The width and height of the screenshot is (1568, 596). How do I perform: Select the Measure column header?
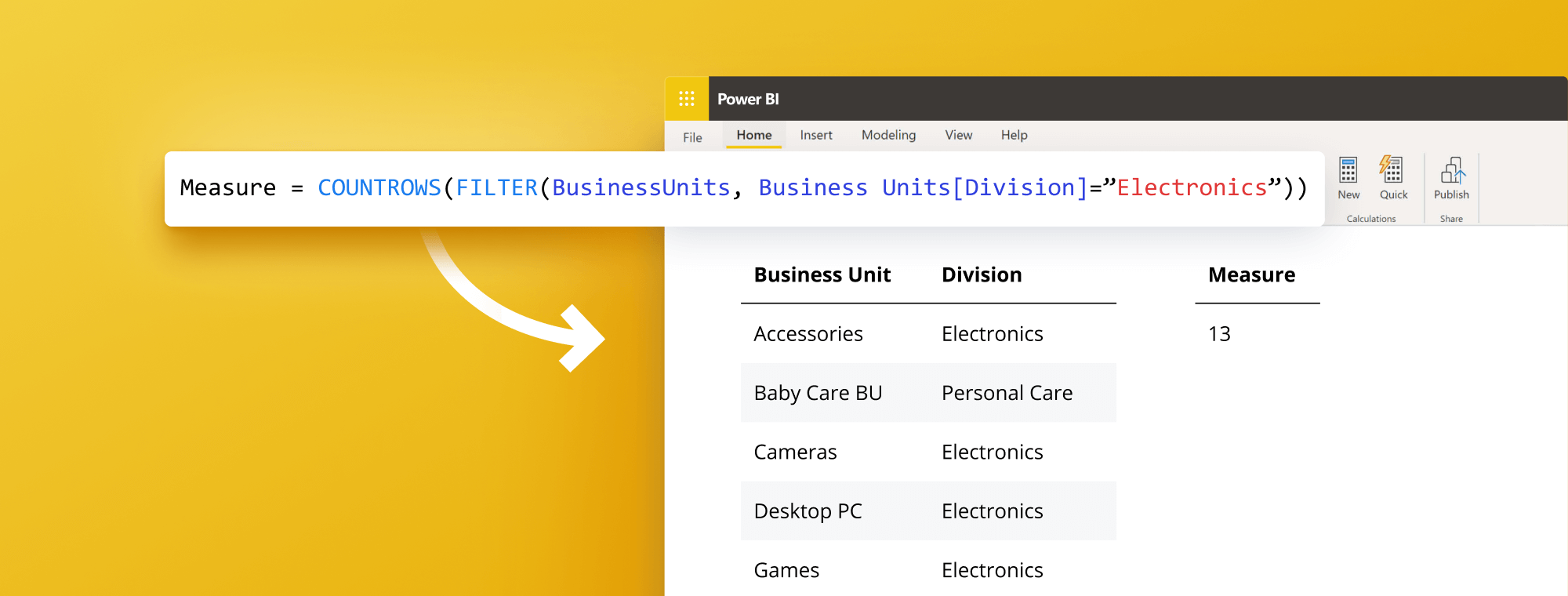1251,274
